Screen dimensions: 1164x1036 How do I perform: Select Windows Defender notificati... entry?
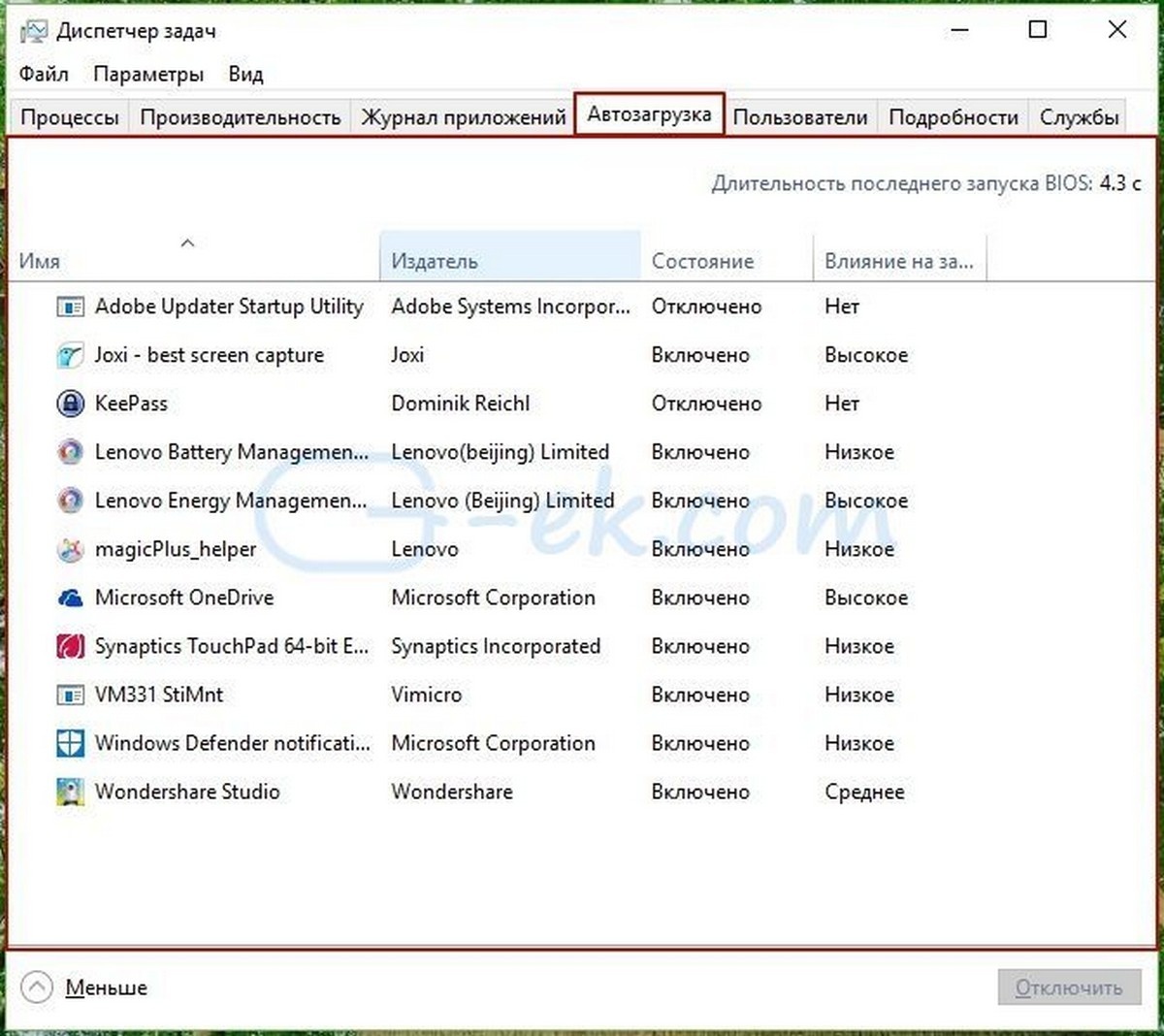pyautogui.click(x=233, y=743)
